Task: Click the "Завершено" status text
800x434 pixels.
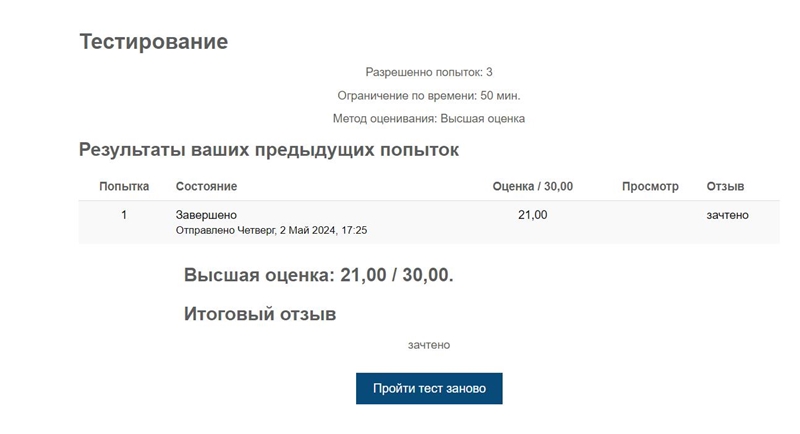Action: [x=206, y=215]
